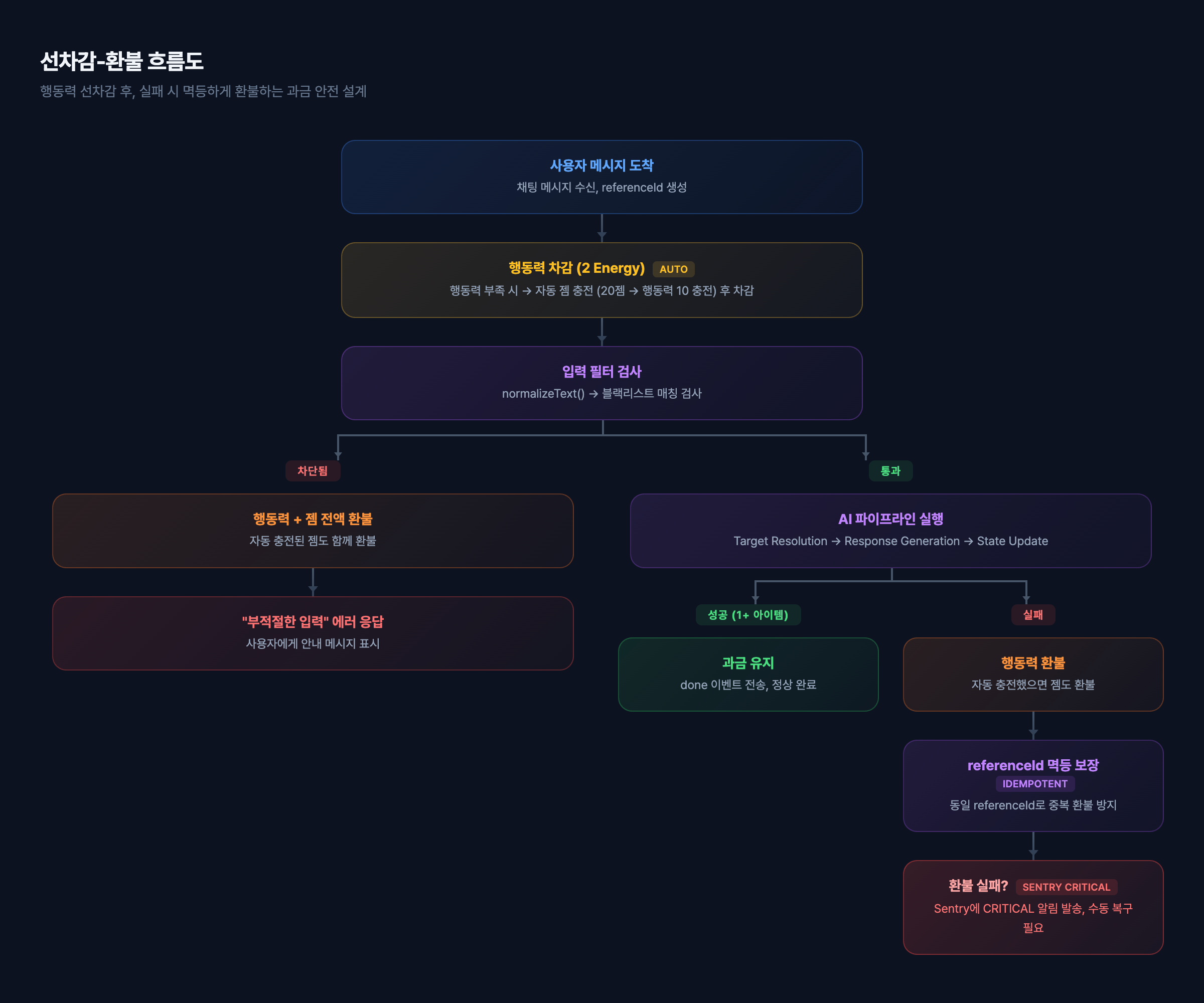
Task: Click the 사용자 메시지 도착 node
Action: click(601, 177)
